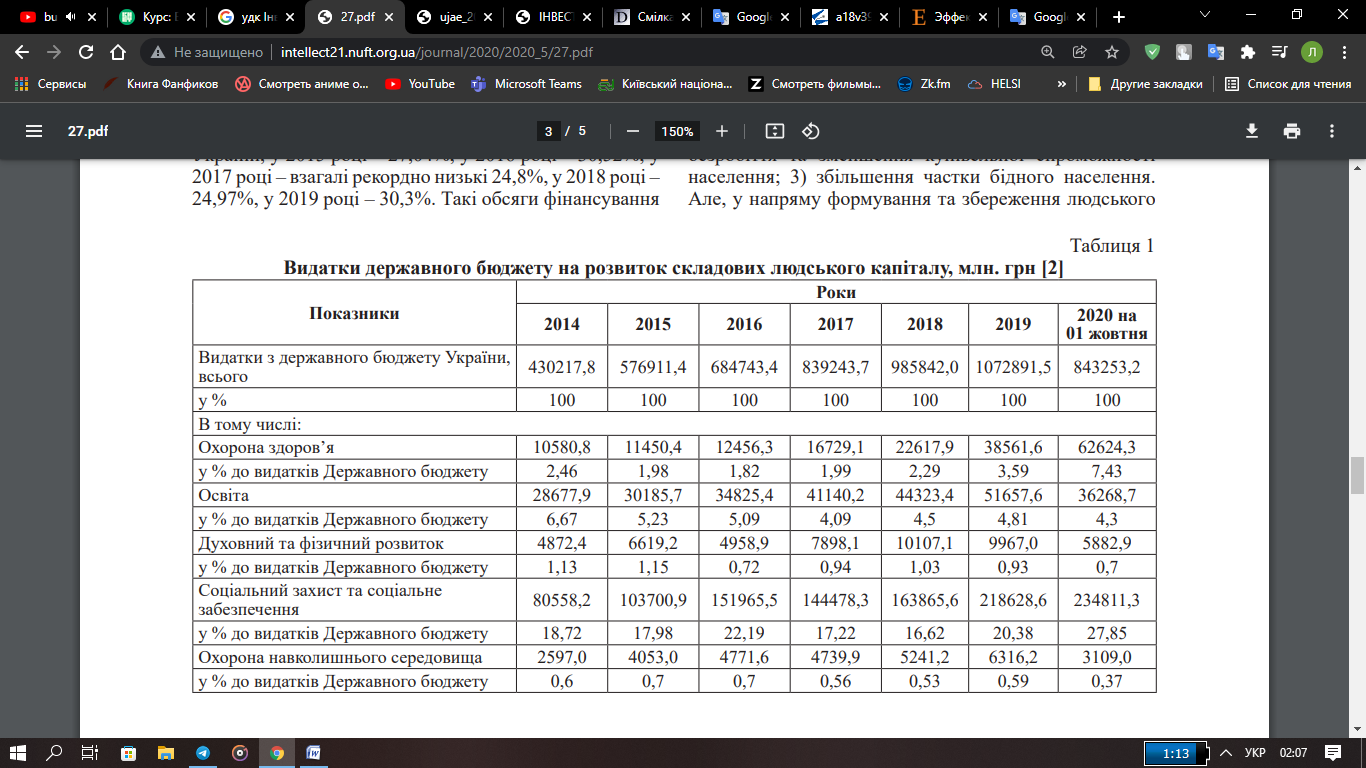This screenshot has height=768, width=1366.
Task: Share this page via address bar icon
Action: 1080,52
